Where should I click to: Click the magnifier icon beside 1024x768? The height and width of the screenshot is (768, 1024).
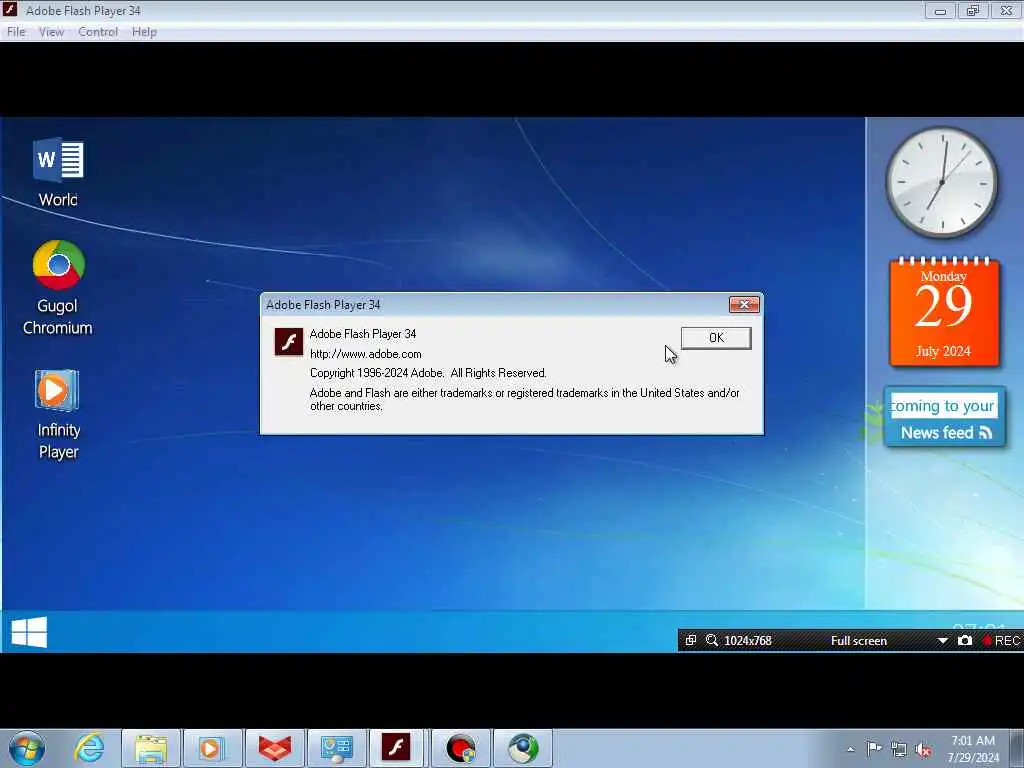(712, 641)
